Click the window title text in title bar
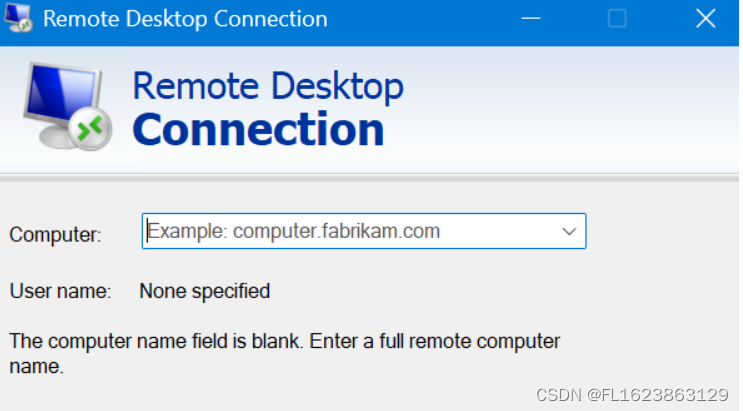 [x=185, y=18]
